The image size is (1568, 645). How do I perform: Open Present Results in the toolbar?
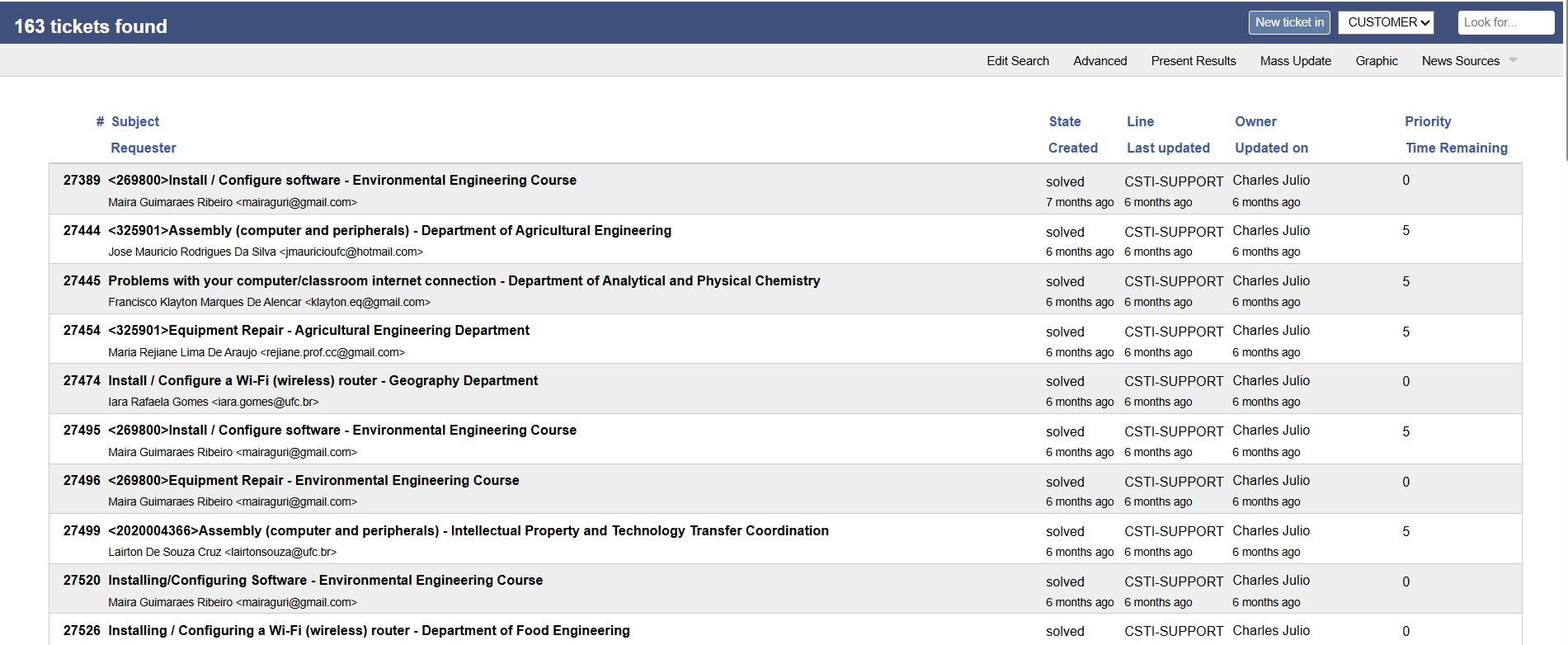[x=1193, y=61]
